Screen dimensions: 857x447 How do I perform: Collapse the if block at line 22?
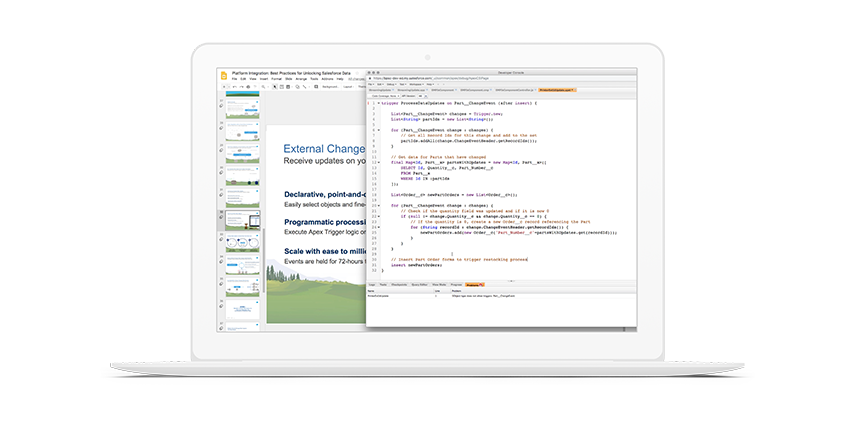[378, 216]
